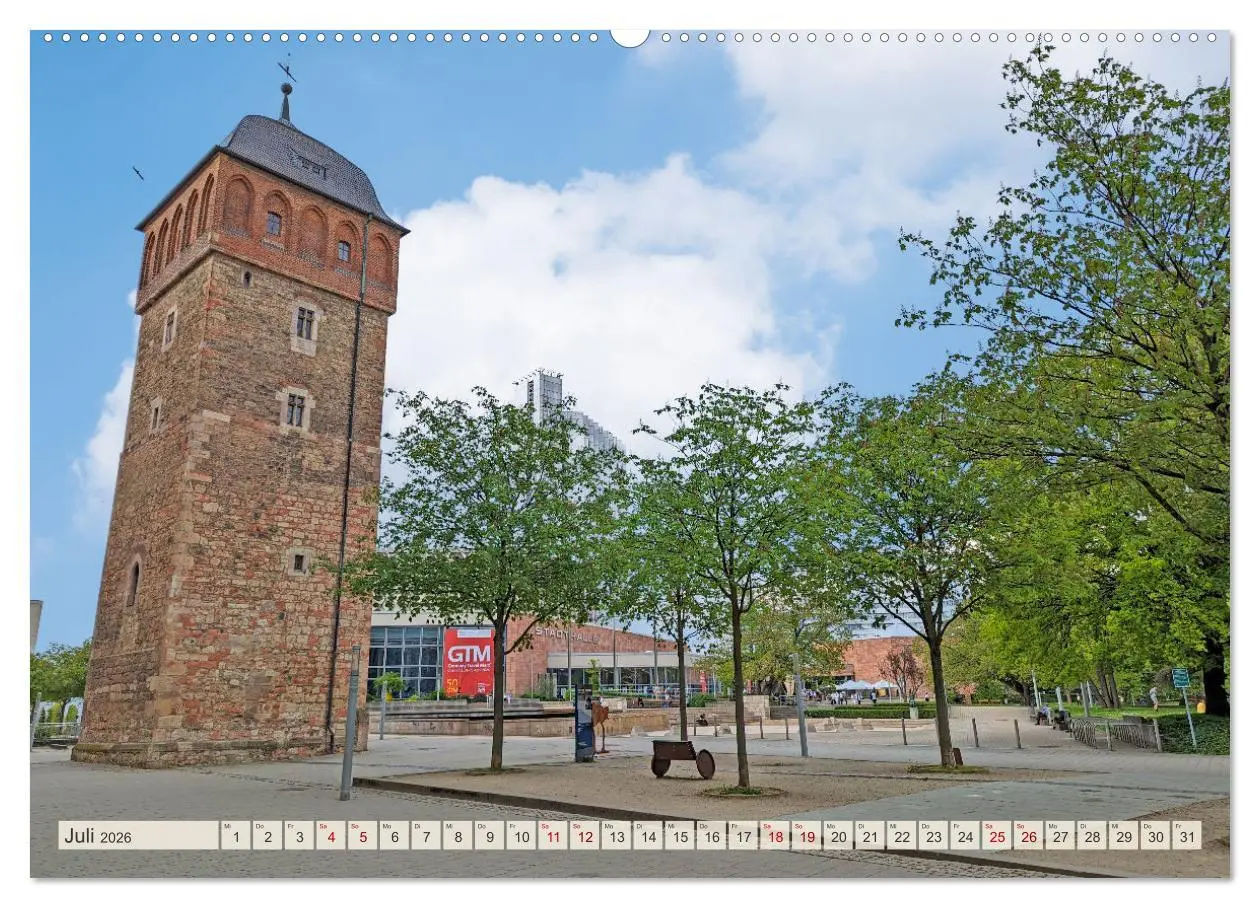Select day 20 in the date row
This screenshot has width=1260, height=908.
pos(838,836)
